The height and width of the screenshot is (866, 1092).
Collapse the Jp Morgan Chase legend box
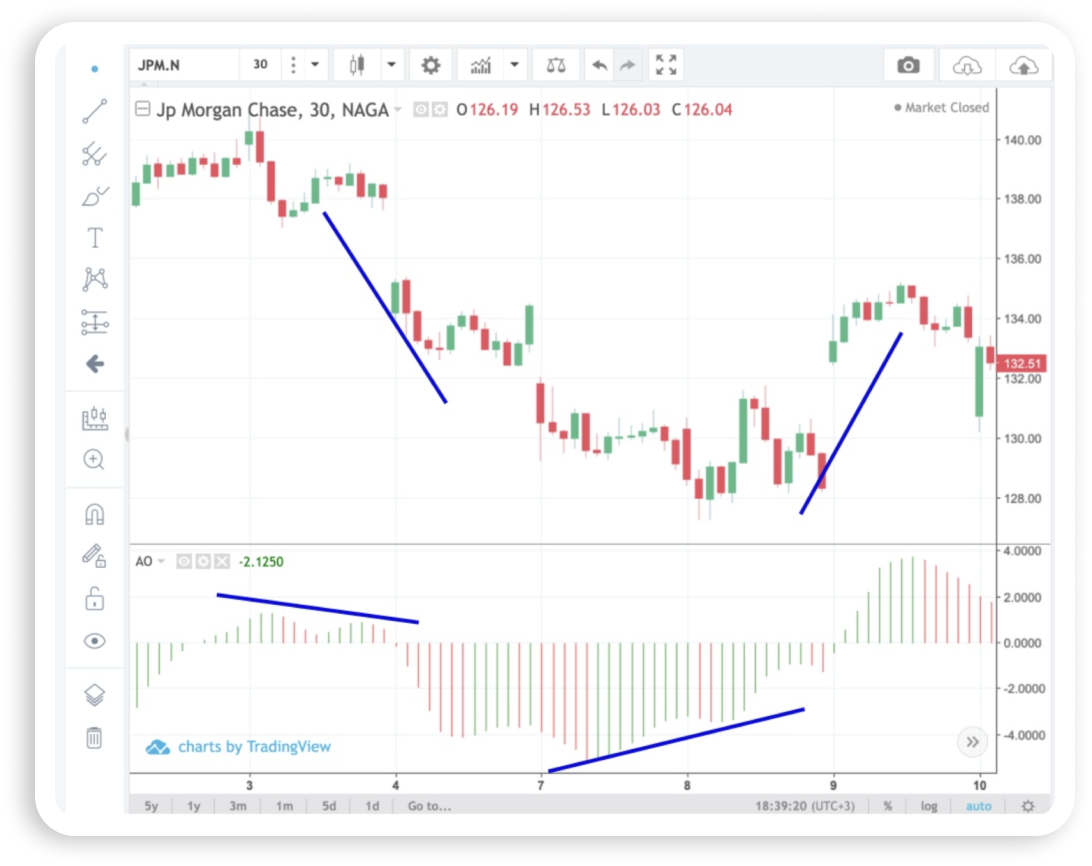point(143,109)
